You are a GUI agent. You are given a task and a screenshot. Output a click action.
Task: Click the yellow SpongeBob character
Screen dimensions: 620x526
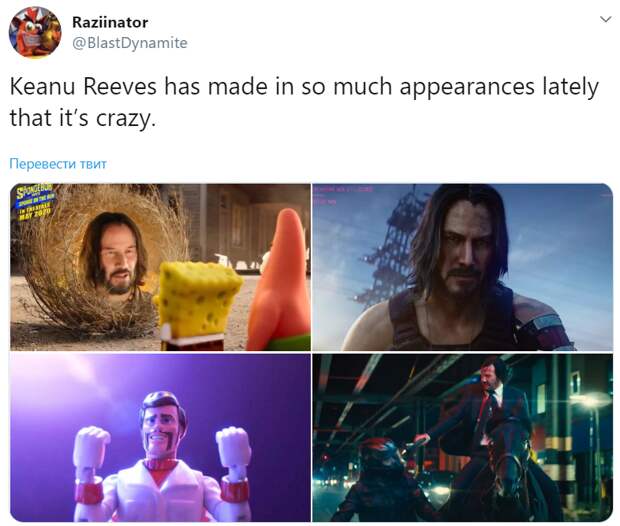pos(198,305)
